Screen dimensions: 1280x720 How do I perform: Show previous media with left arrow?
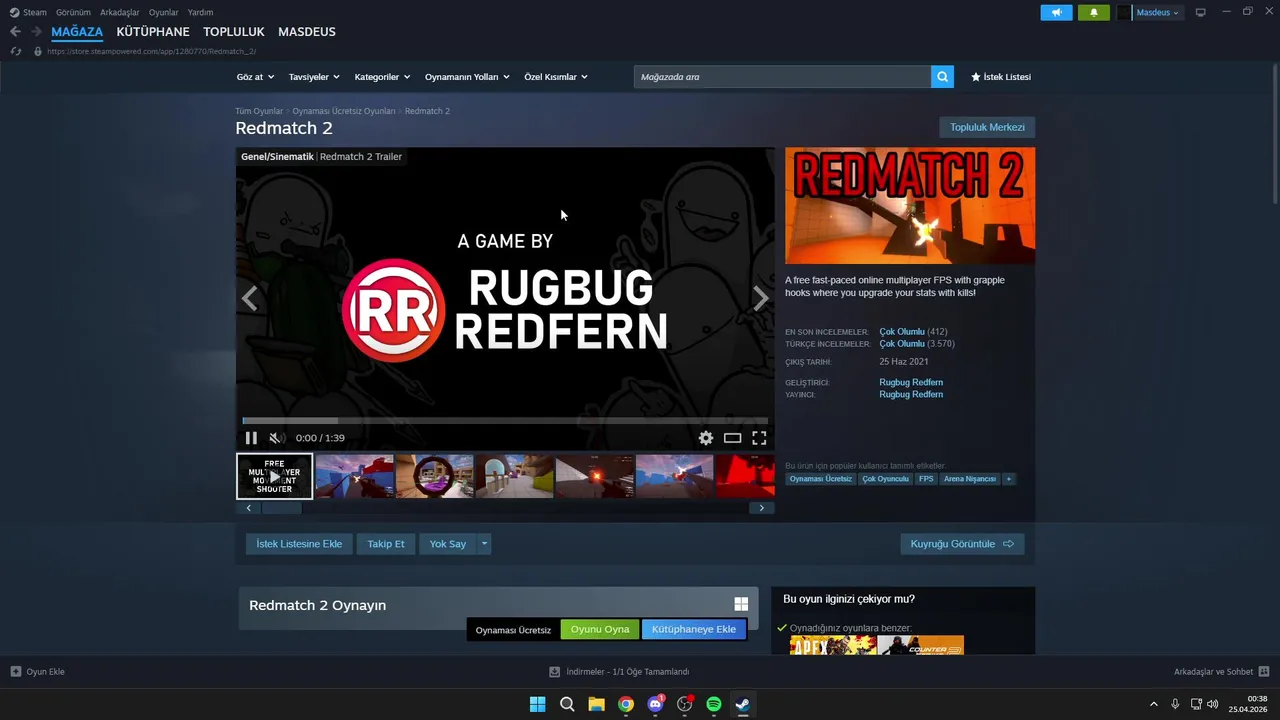[x=249, y=298]
